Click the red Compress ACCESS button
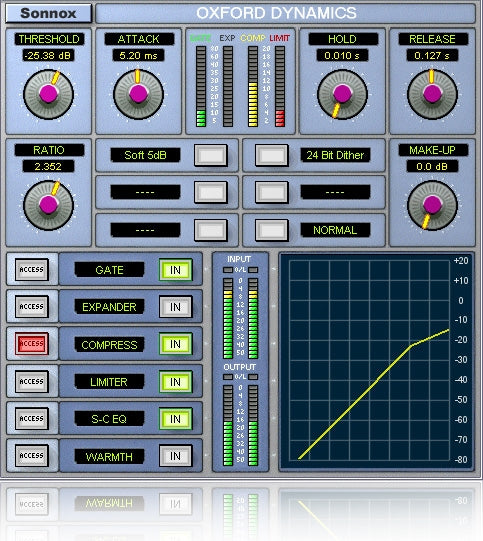This screenshot has height=541, width=483. point(31,344)
